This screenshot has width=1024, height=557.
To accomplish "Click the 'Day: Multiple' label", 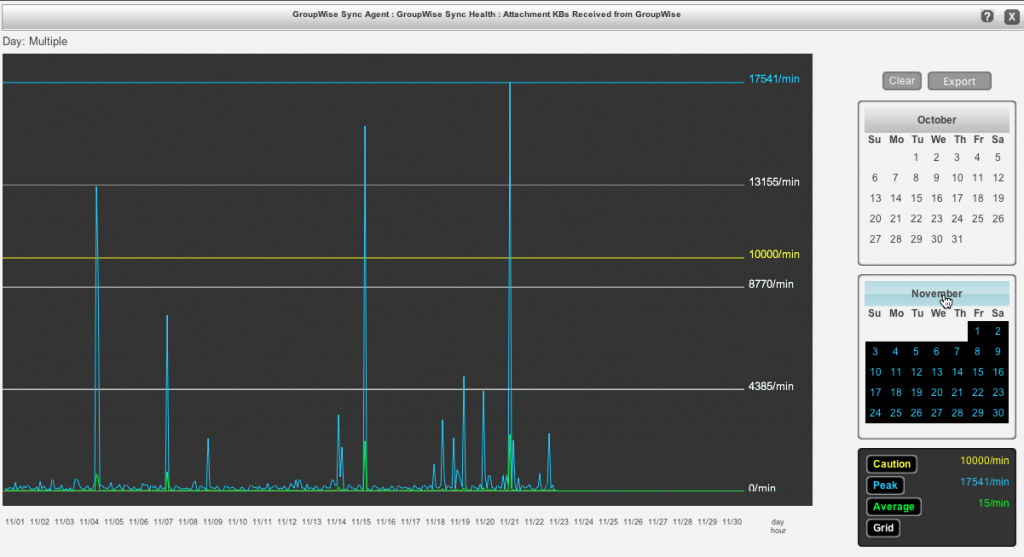I will [x=35, y=41].
